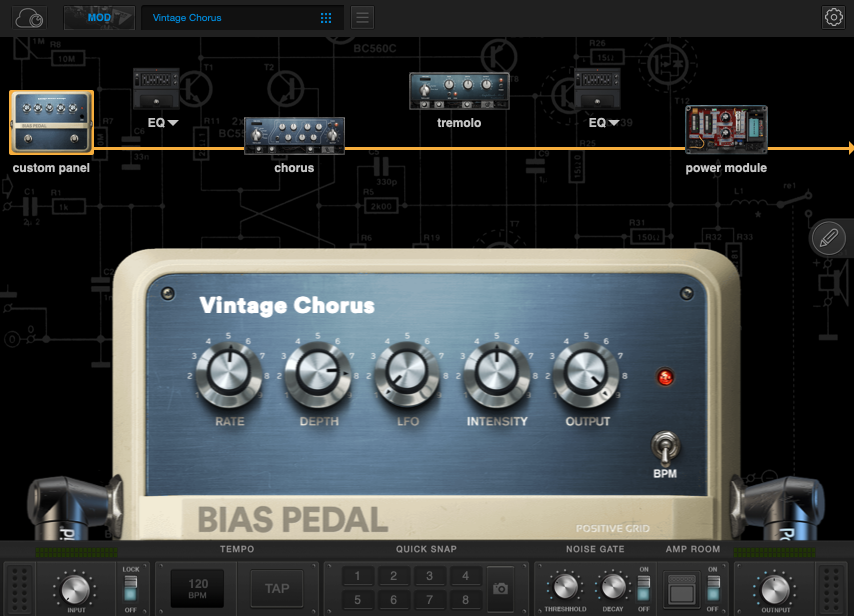
Task: Click the 120 BPM tempo display
Action: (197, 588)
